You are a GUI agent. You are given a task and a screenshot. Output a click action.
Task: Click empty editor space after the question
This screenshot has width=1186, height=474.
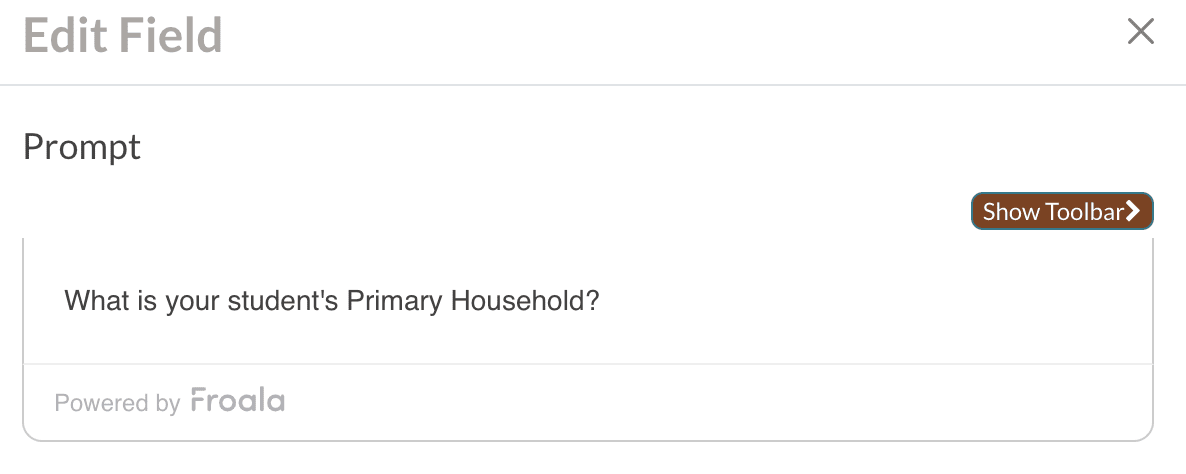850,300
